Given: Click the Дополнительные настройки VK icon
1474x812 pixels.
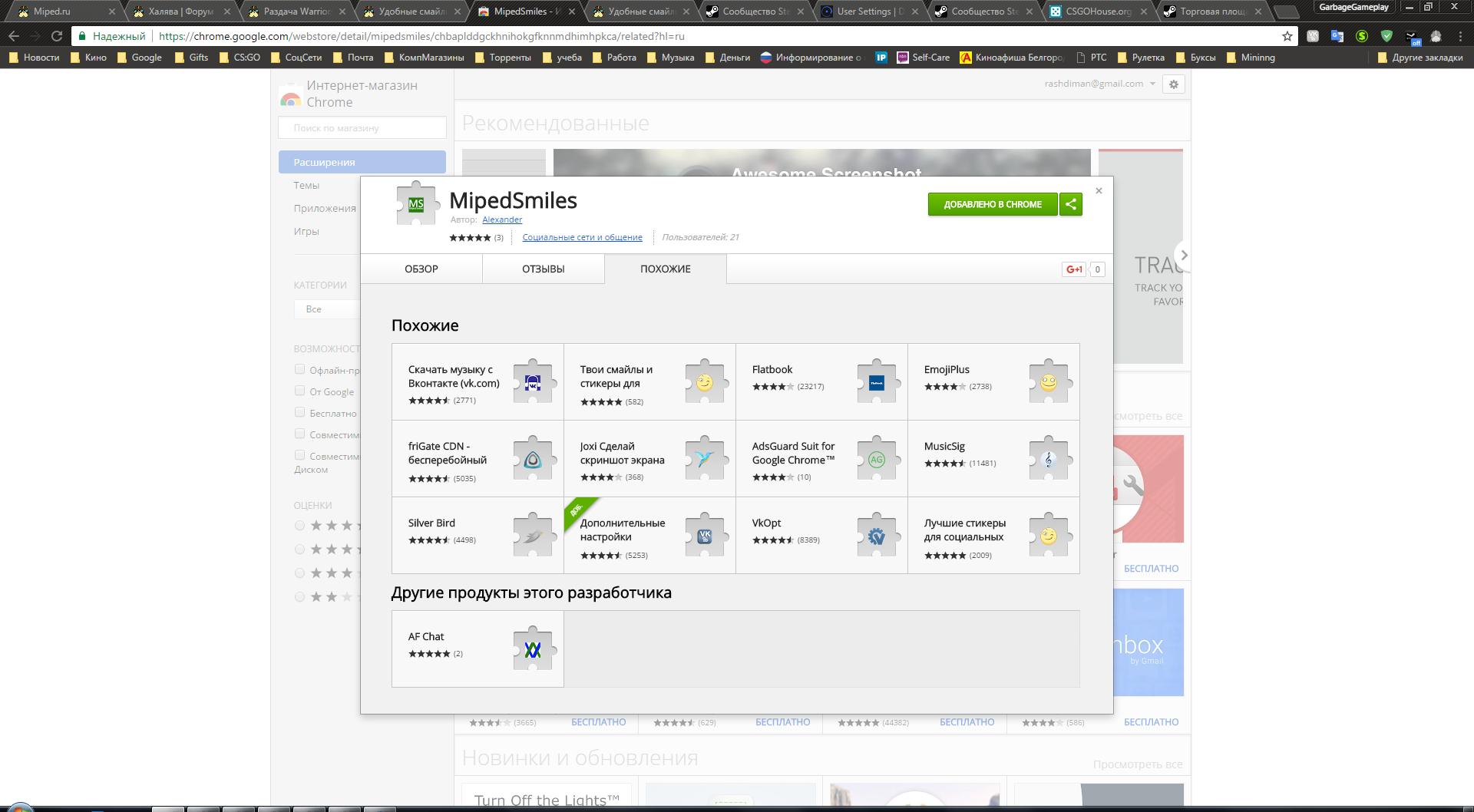Looking at the screenshot, I should coord(706,535).
